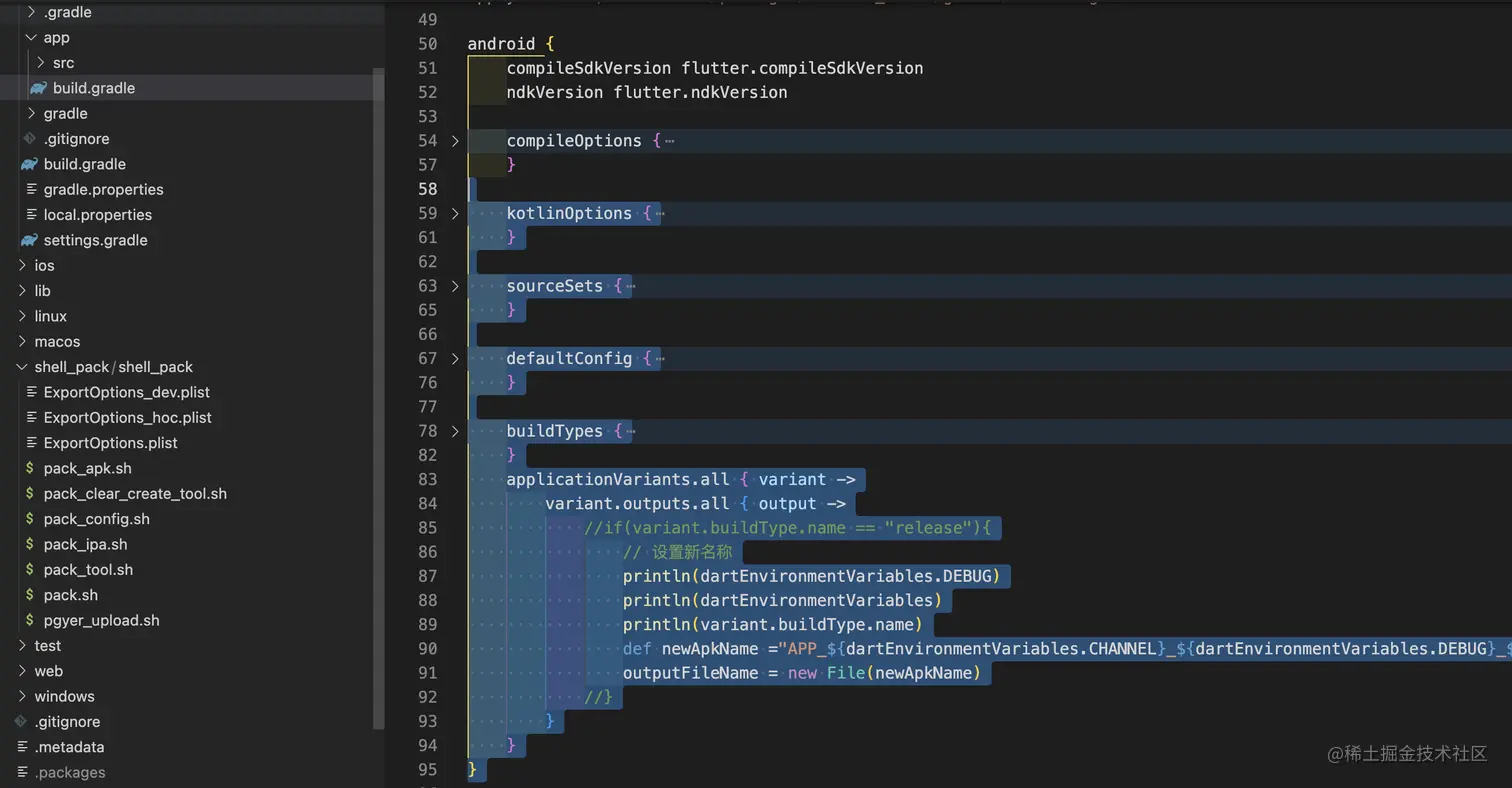Click the file icon next to gradle.properties
This screenshot has width=1512, height=788.
pos(30,189)
